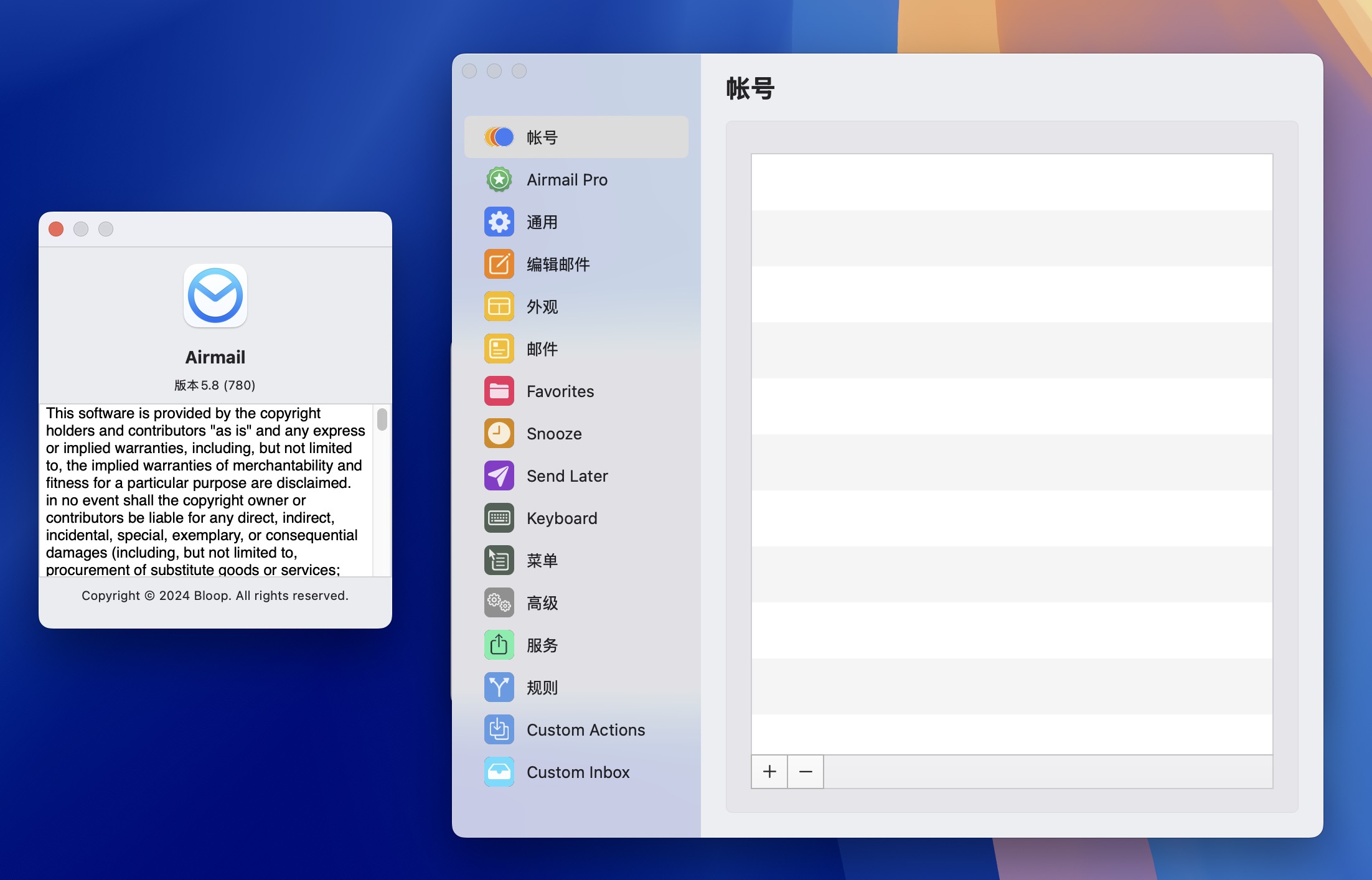Go to the 外观 preferences pane
The width and height of the screenshot is (1372, 880).
point(576,306)
